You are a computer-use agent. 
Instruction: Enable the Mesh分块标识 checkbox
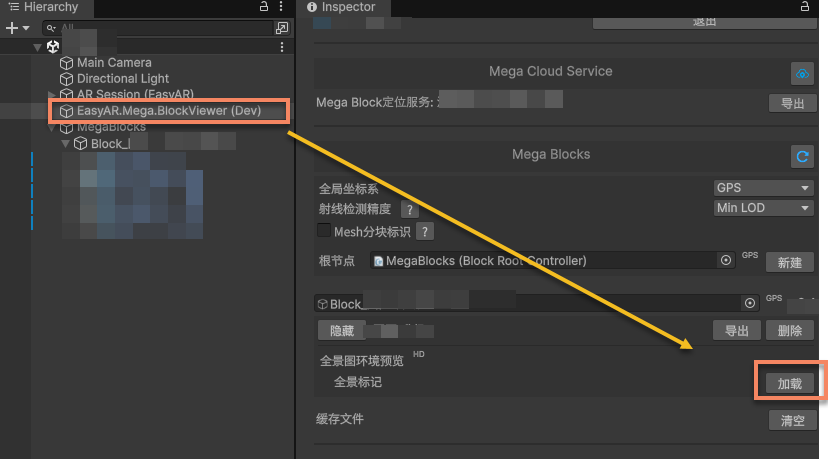tap(324, 231)
